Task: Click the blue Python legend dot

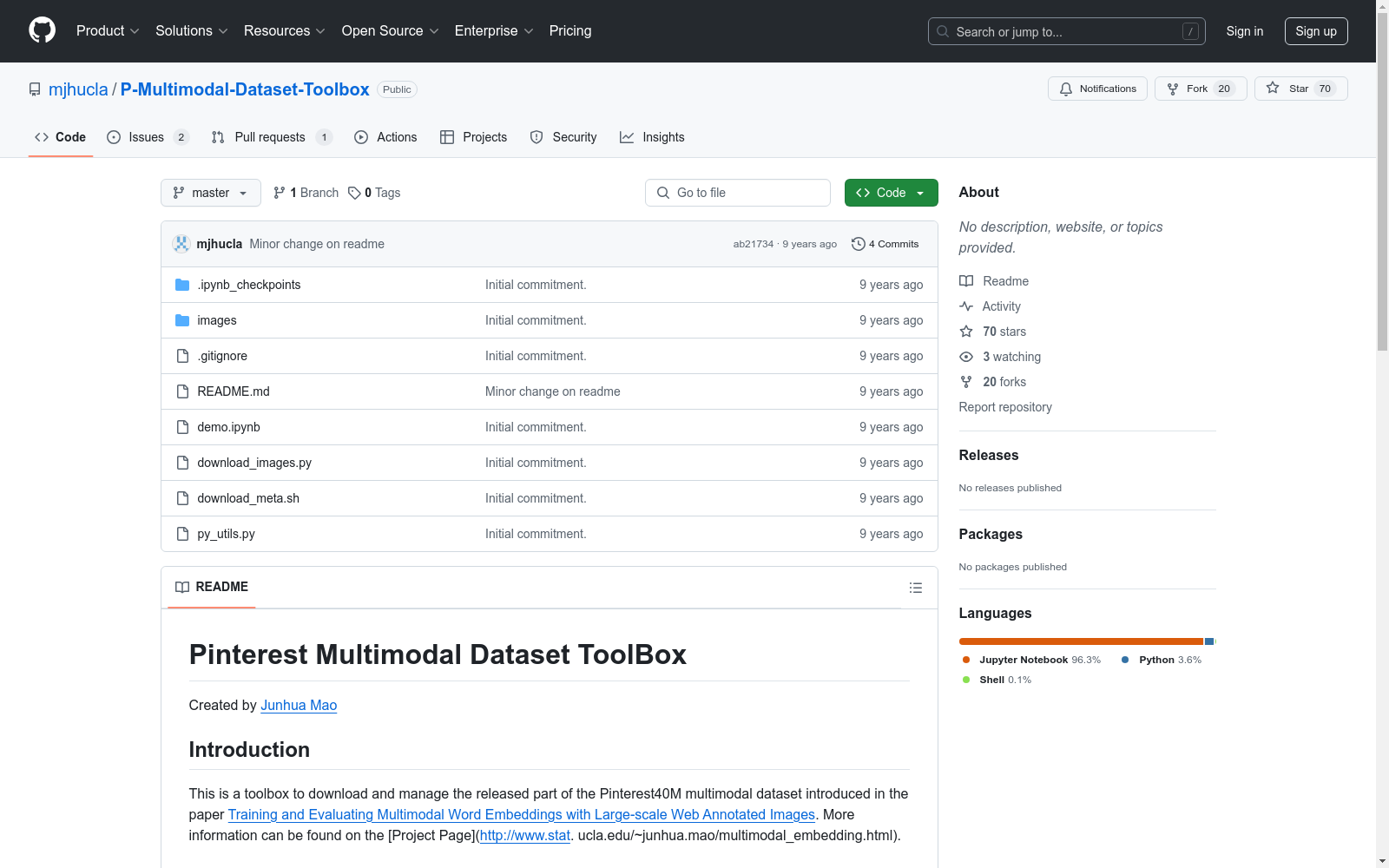Action: pos(1125,660)
